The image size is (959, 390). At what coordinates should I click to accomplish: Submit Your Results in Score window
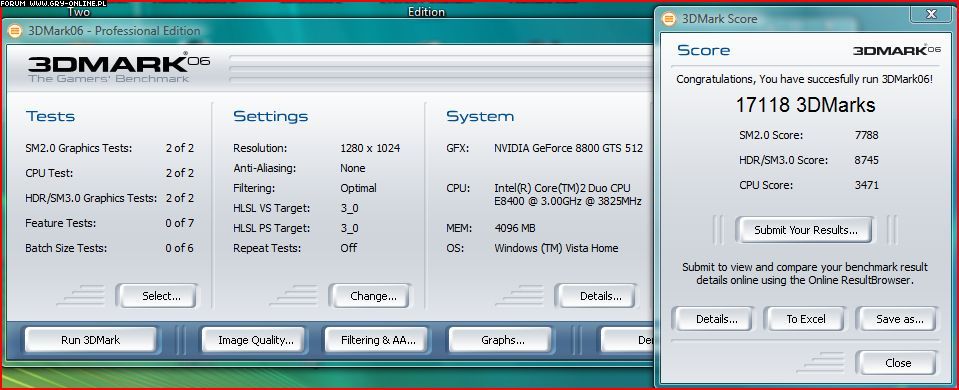pos(805,230)
